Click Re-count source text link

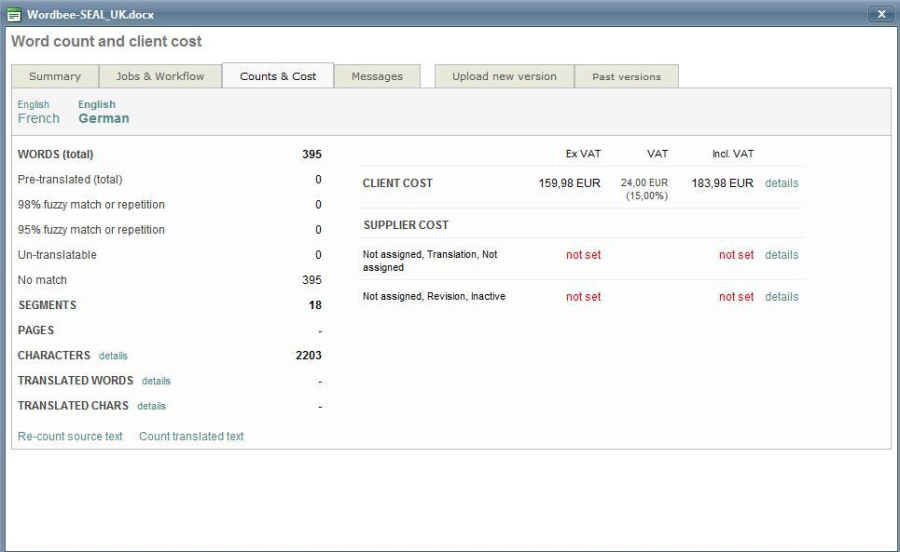[x=70, y=436]
